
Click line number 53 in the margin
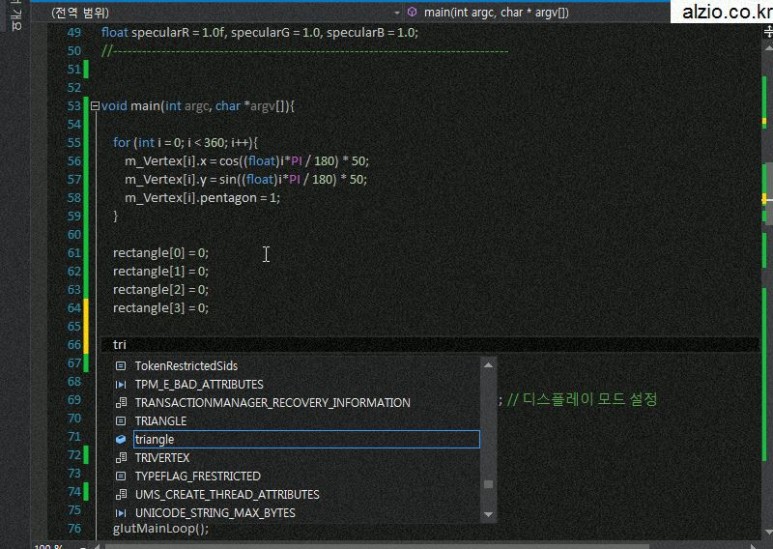click(74, 105)
